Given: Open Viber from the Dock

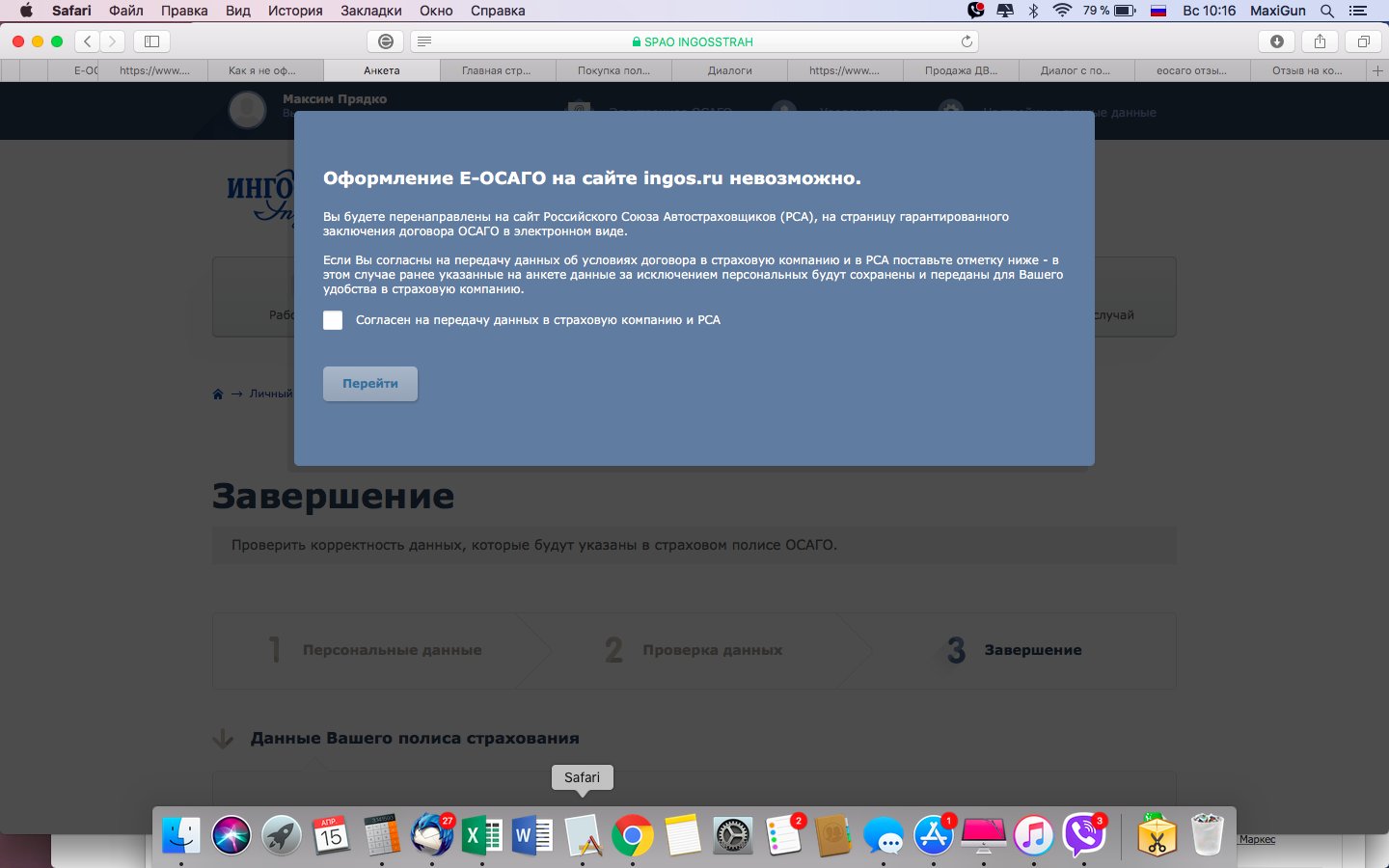Looking at the screenshot, I should pyautogui.click(x=1084, y=835).
